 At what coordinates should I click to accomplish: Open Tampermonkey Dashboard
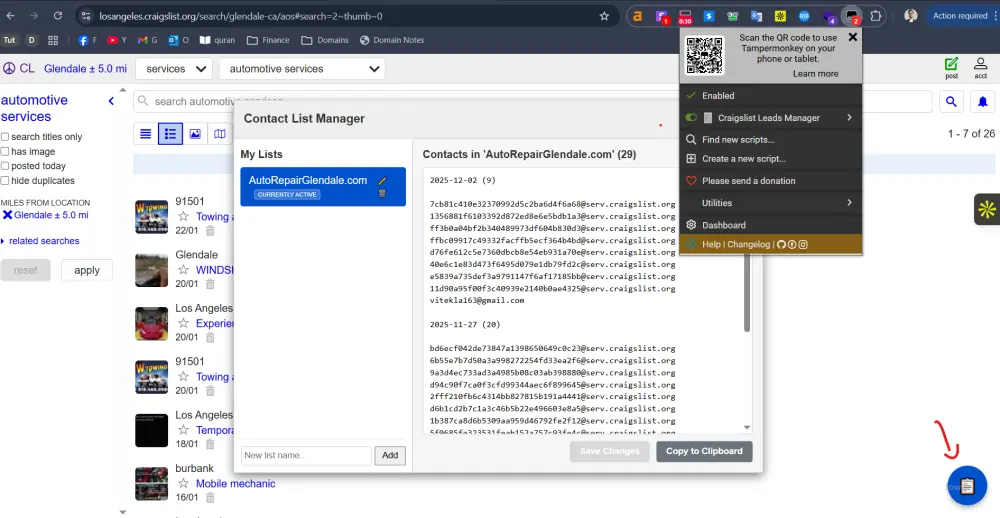(x=770, y=225)
